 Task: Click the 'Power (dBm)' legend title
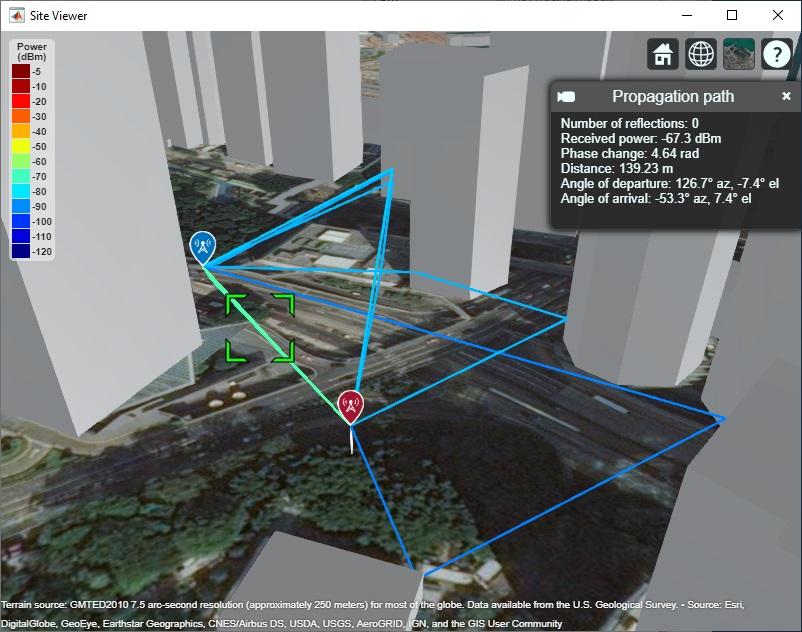[32, 52]
